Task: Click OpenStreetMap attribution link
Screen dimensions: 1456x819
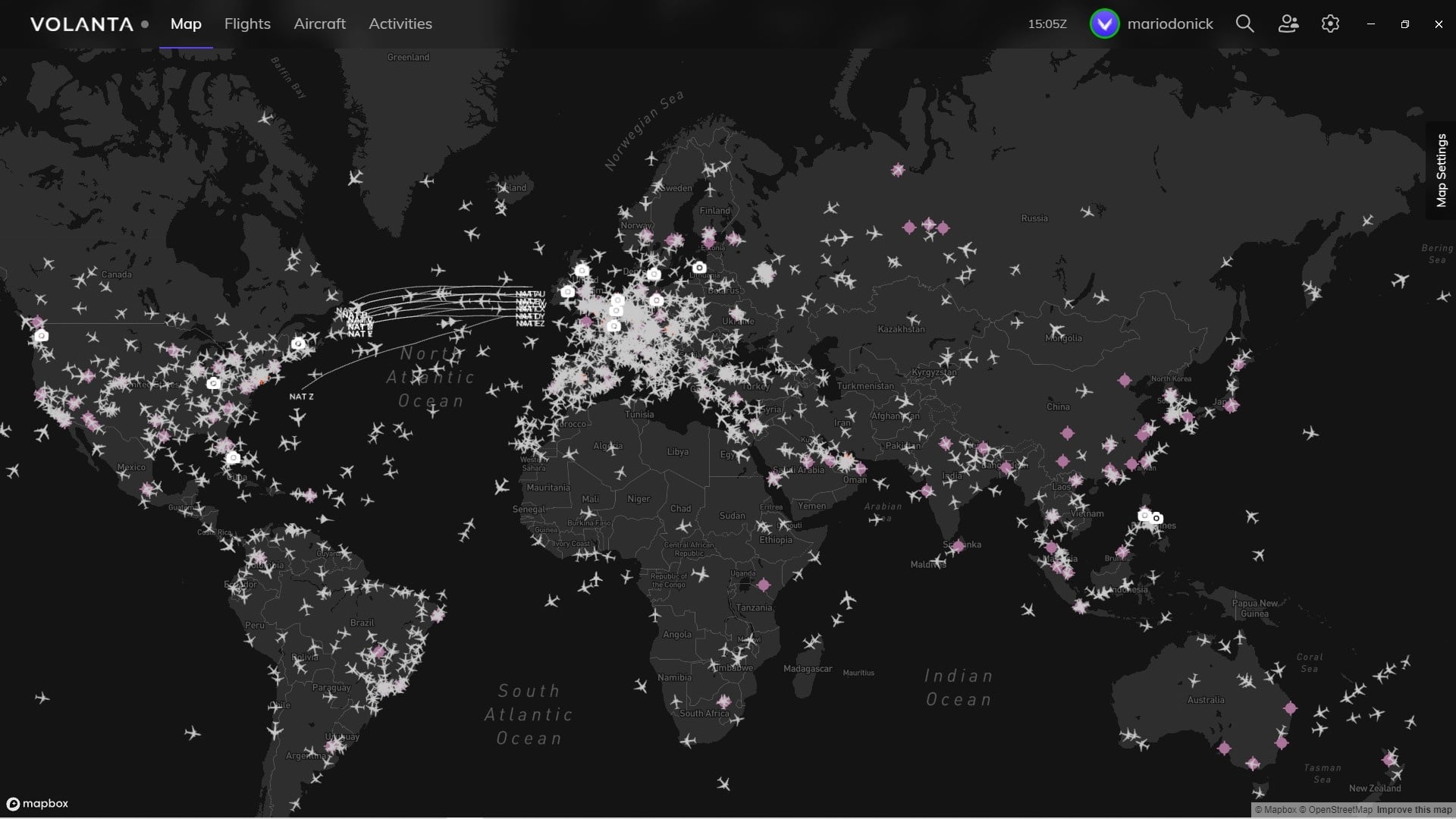Action: point(1335,809)
